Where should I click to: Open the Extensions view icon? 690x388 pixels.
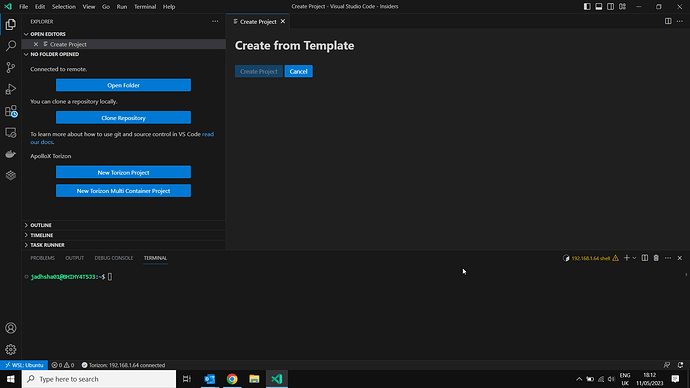[11, 111]
